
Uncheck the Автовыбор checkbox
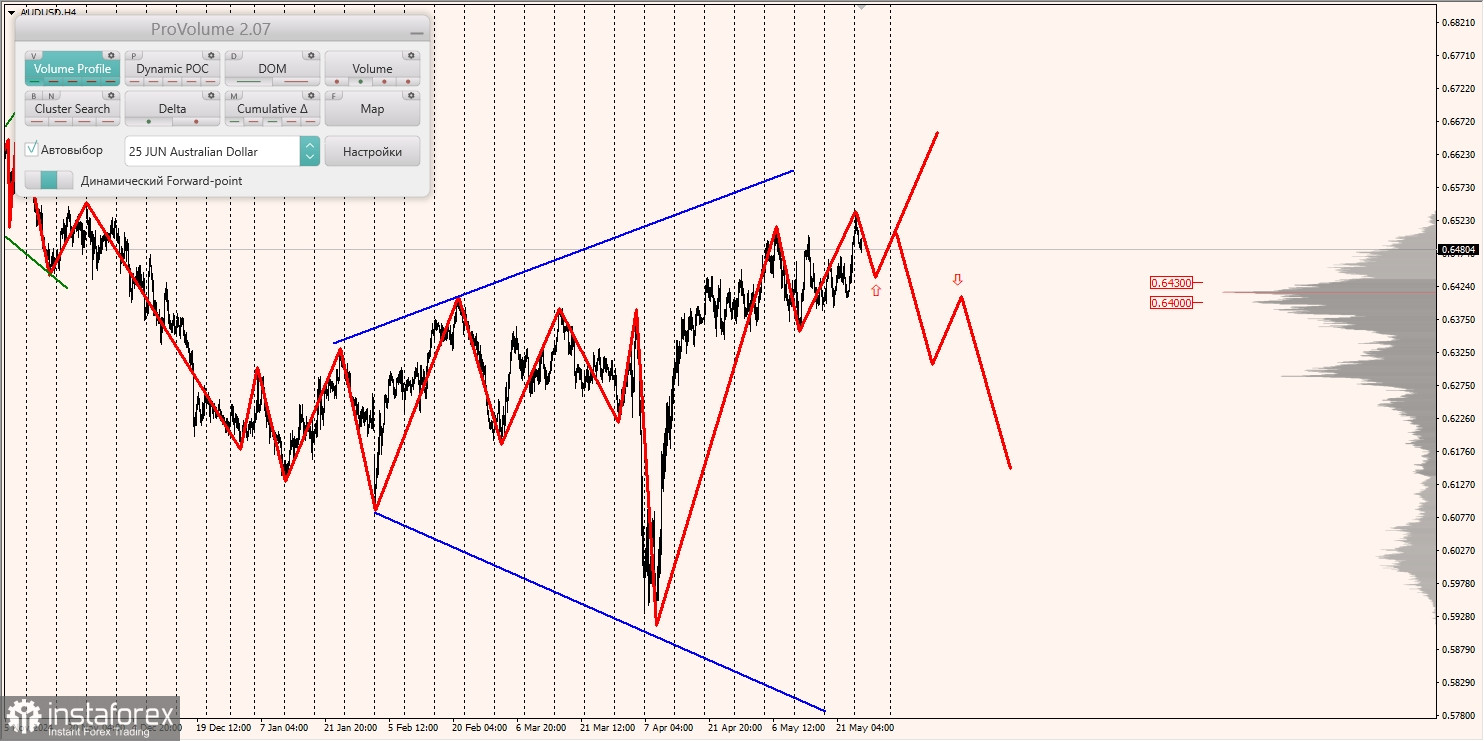coord(31,148)
